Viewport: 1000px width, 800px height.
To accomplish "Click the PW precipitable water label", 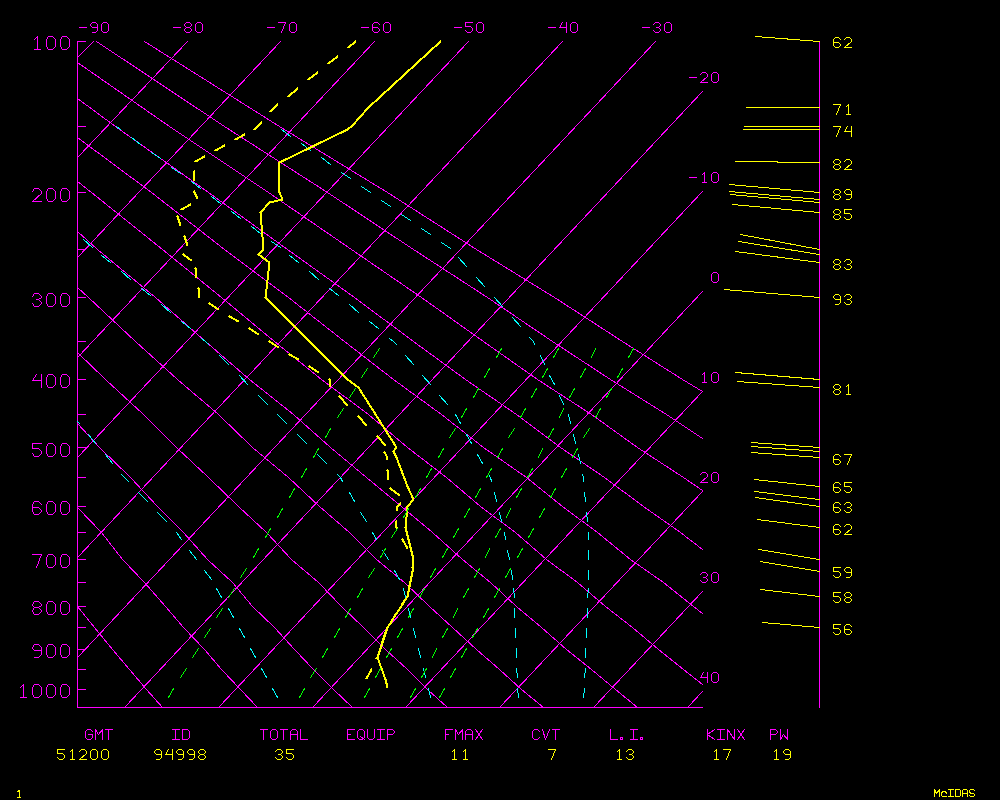I will point(779,735).
